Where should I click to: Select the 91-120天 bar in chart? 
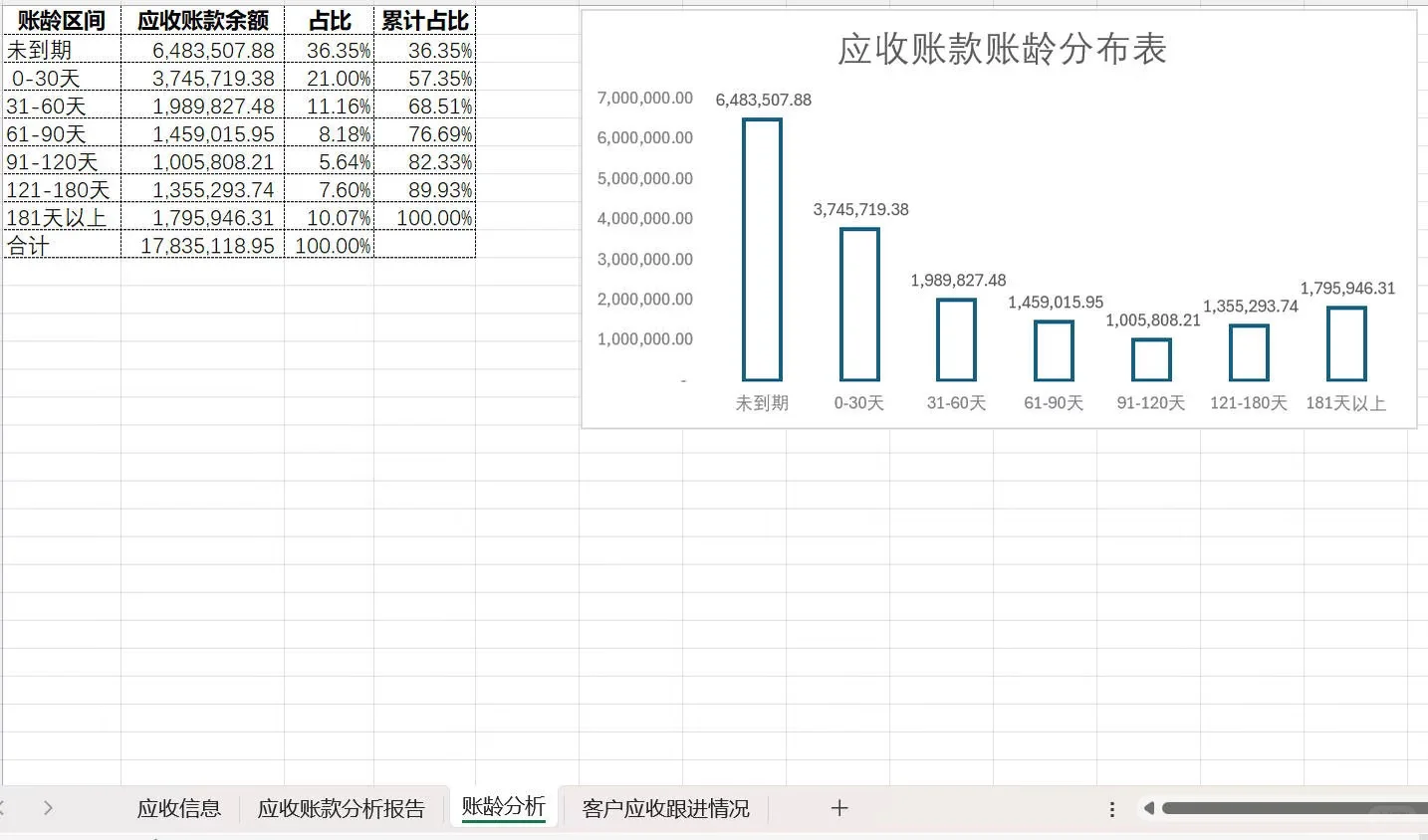click(1151, 360)
